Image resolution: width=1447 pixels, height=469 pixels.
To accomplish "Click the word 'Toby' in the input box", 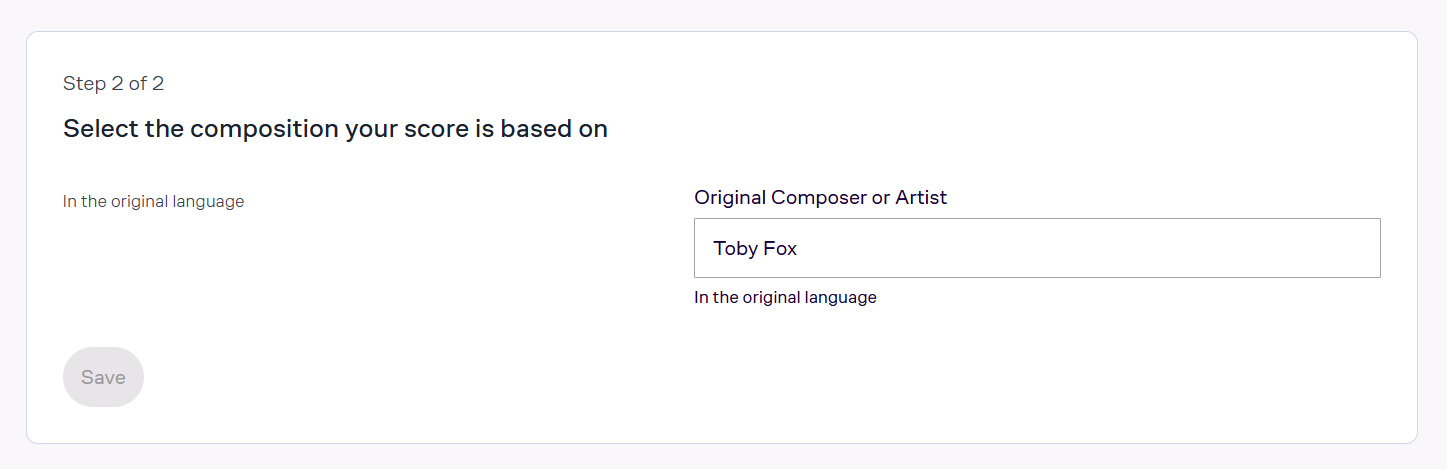I will pyautogui.click(x=736, y=248).
